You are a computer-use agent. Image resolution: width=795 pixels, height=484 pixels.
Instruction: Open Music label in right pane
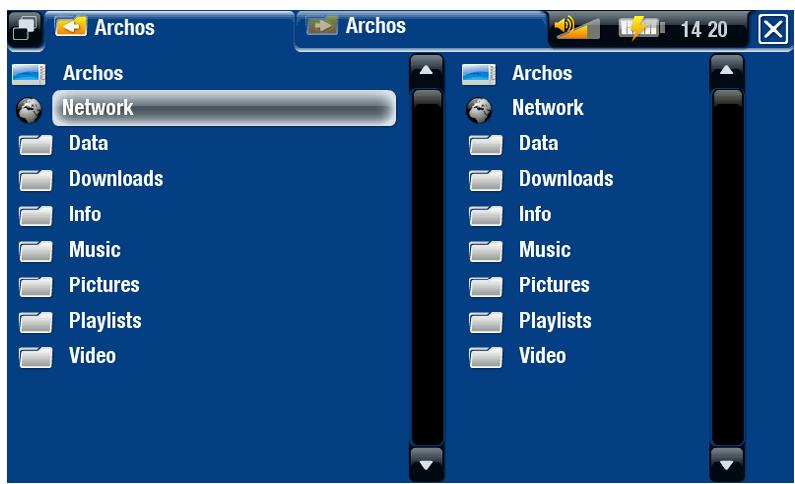click(x=545, y=250)
